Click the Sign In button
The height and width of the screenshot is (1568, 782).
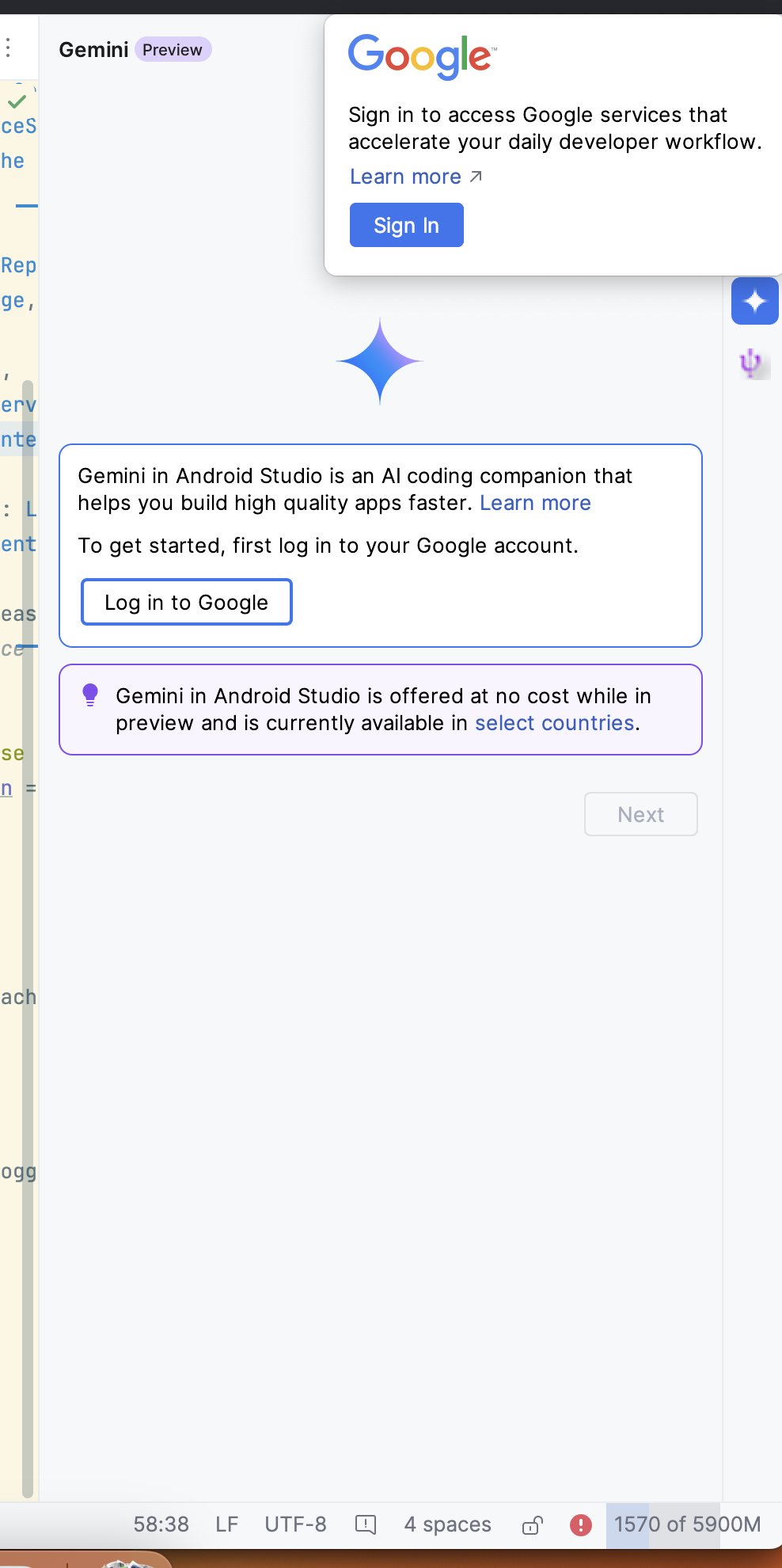click(406, 226)
